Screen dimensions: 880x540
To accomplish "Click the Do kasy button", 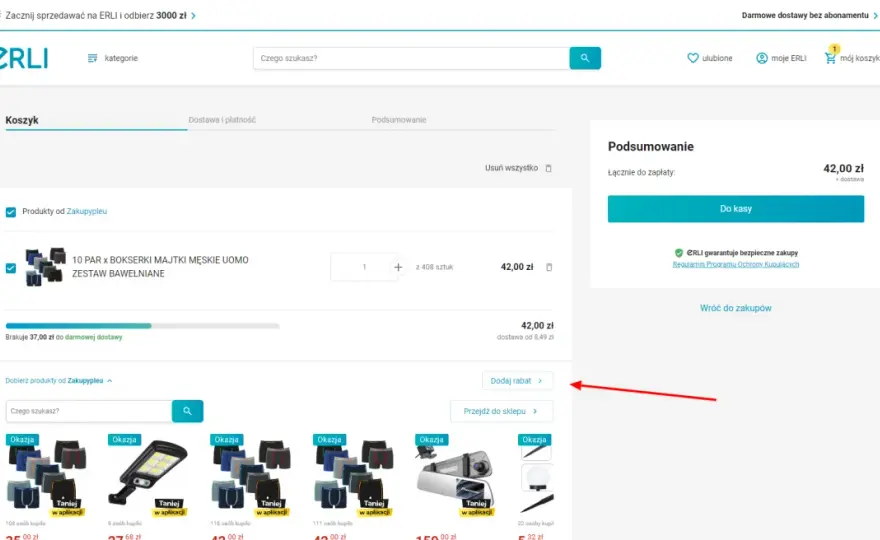I will pyautogui.click(x=736, y=209).
